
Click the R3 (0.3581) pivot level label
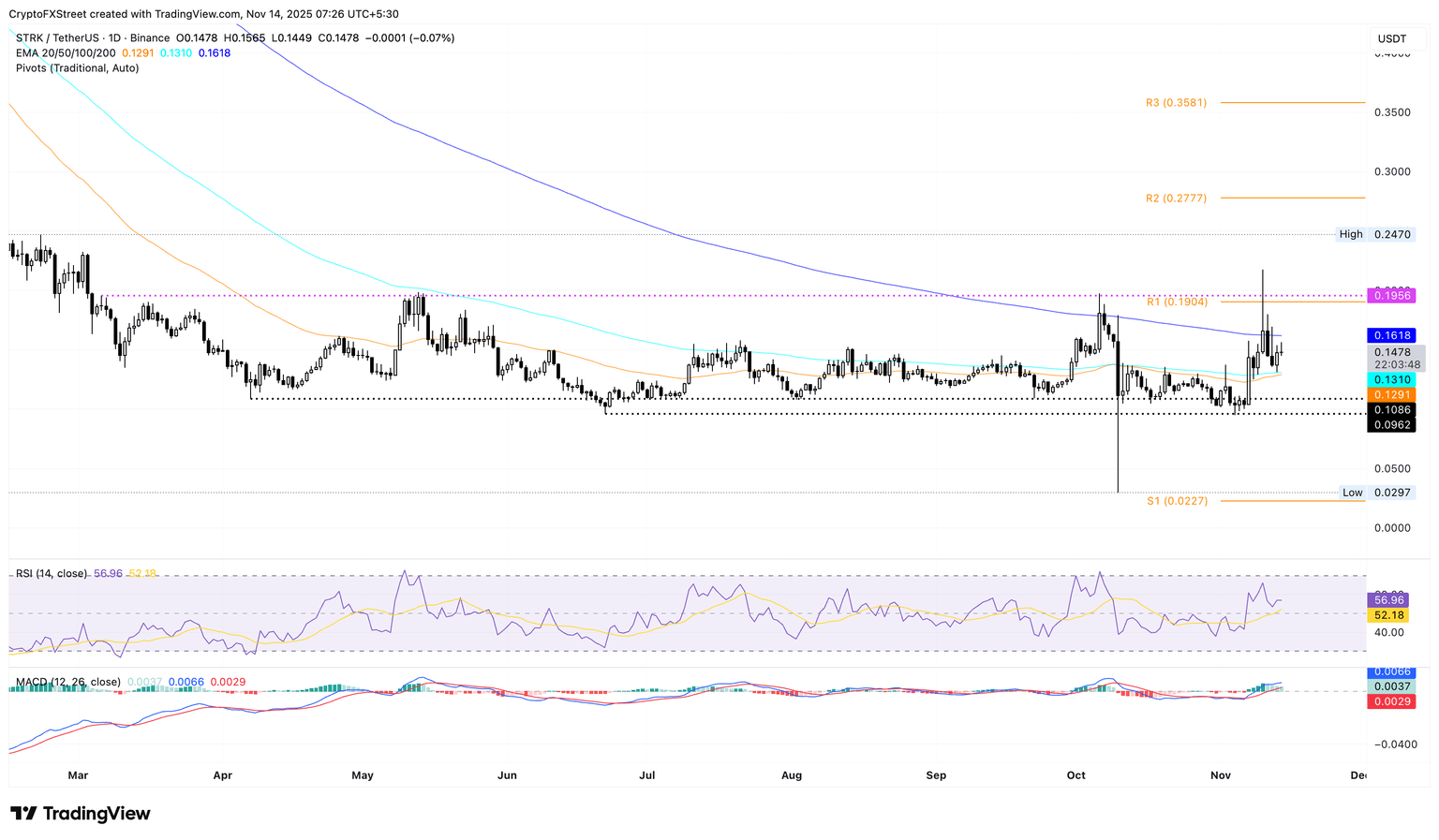(1175, 102)
